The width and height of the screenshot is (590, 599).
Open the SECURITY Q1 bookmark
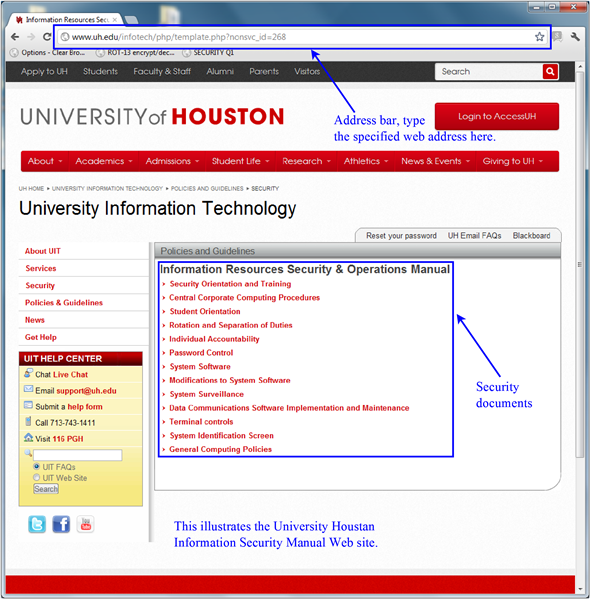click(x=209, y=53)
